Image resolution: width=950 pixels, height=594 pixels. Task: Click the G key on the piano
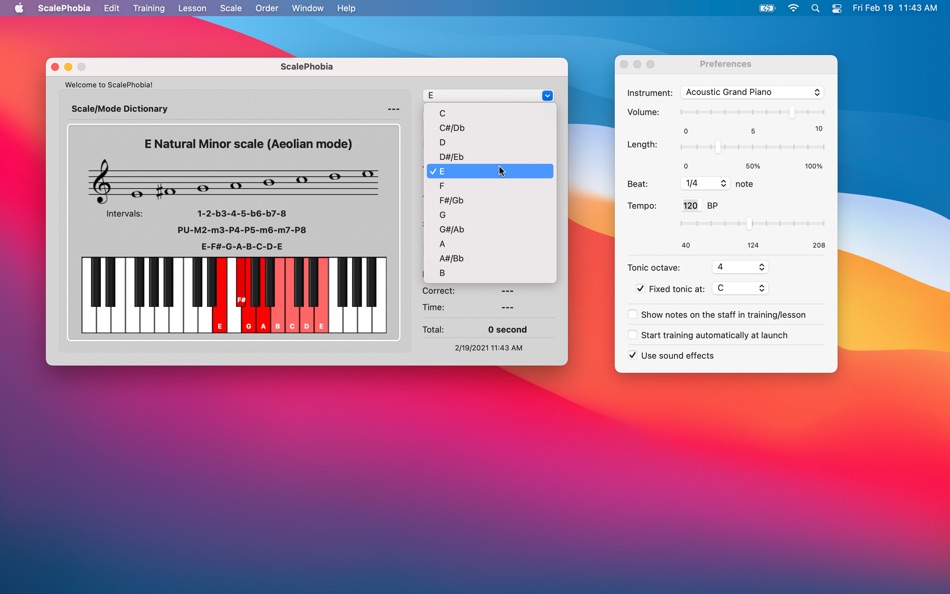click(248, 319)
